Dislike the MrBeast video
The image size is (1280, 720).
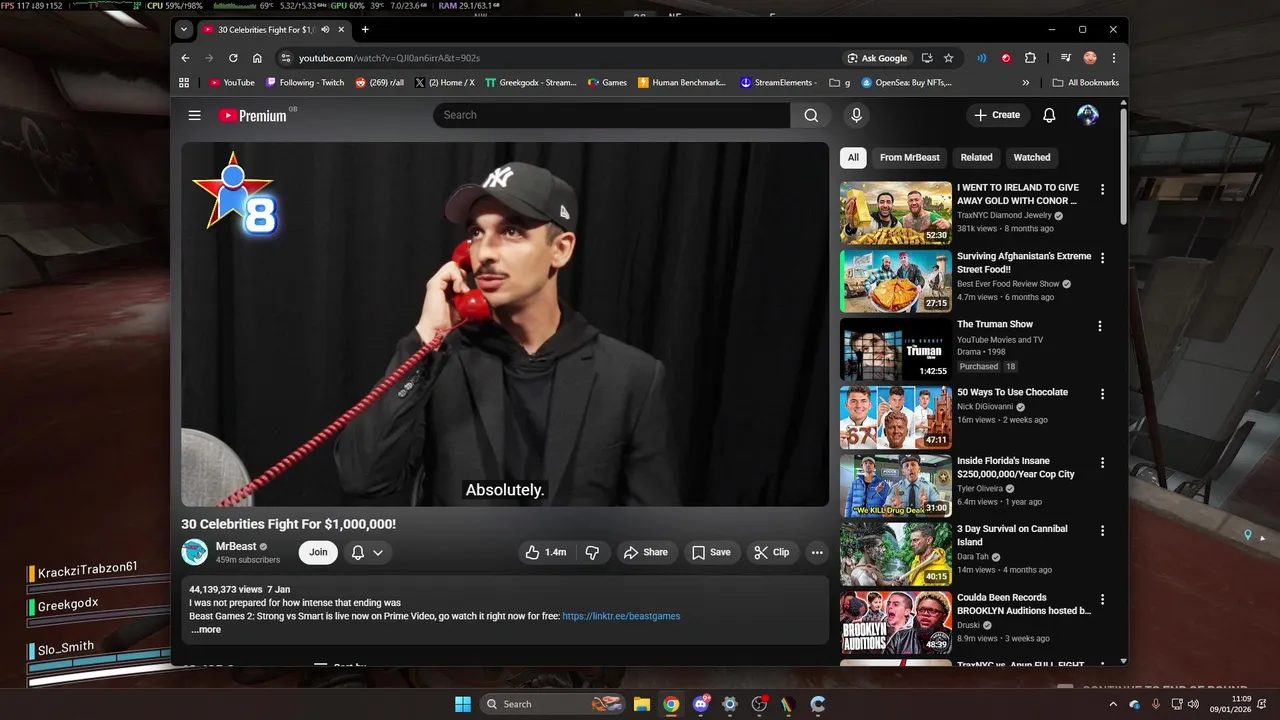(592, 552)
